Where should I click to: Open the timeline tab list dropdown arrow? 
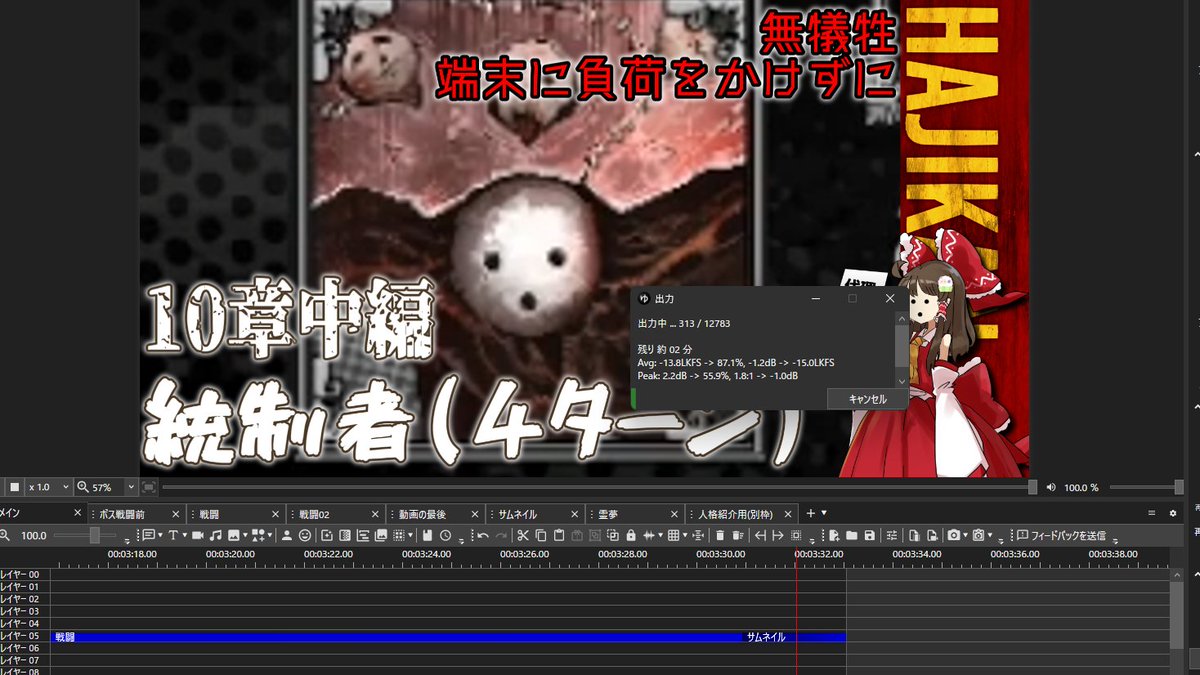click(824, 513)
